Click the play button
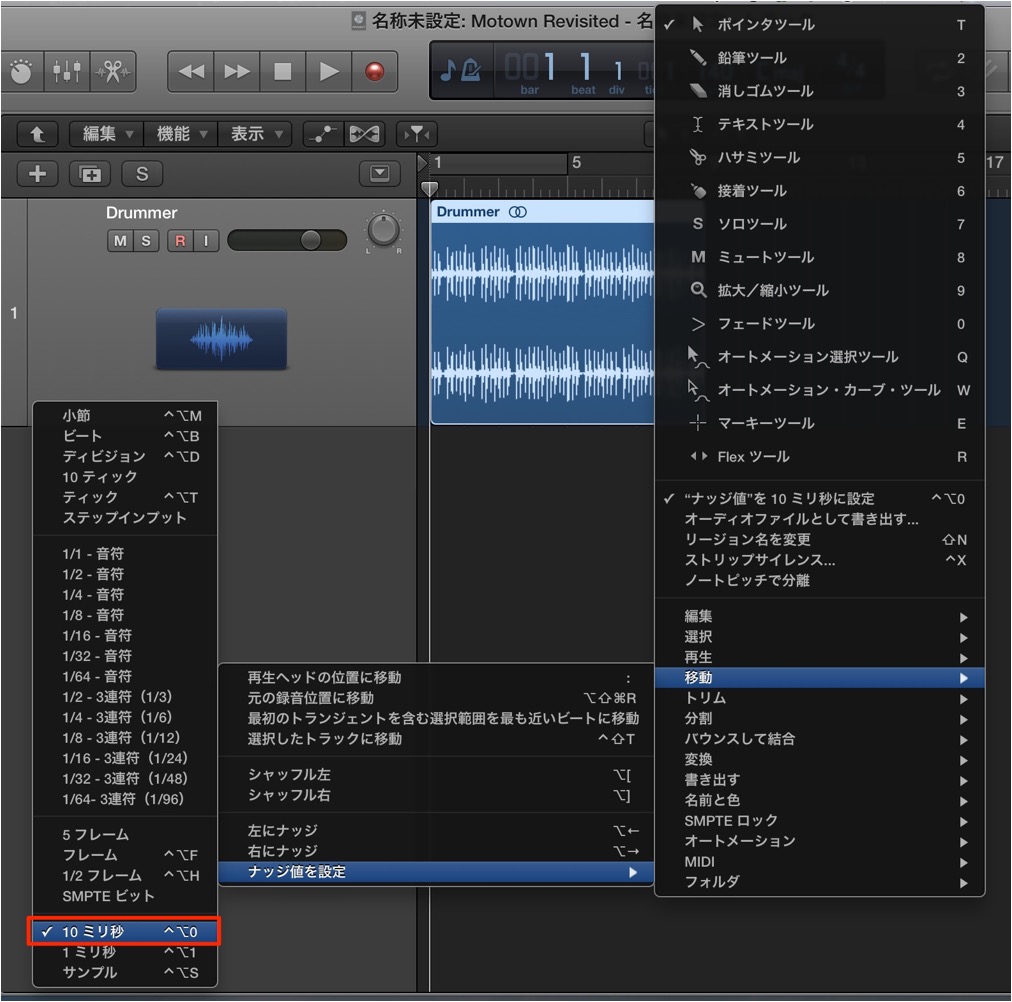The image size is (1012, 1002). pyautogui.click(x=329, y=71)
